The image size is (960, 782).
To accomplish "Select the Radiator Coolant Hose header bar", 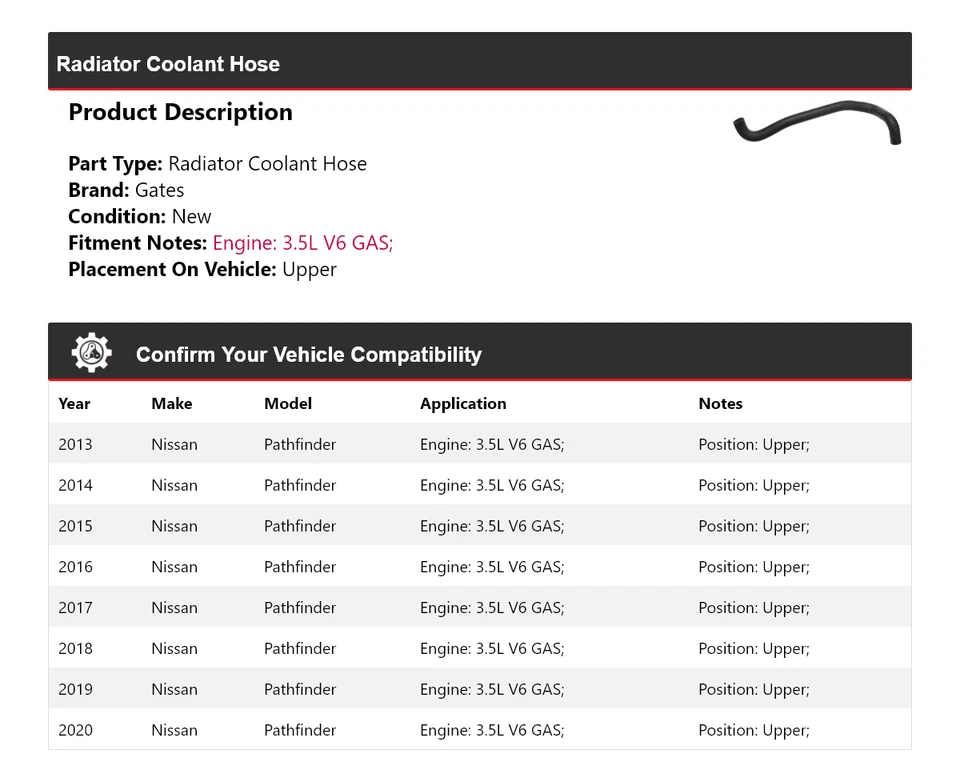I will (479, 63).
